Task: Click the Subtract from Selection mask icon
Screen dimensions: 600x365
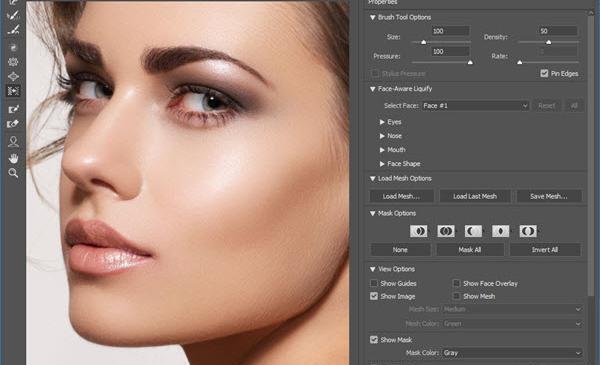Action: point(473,231)
